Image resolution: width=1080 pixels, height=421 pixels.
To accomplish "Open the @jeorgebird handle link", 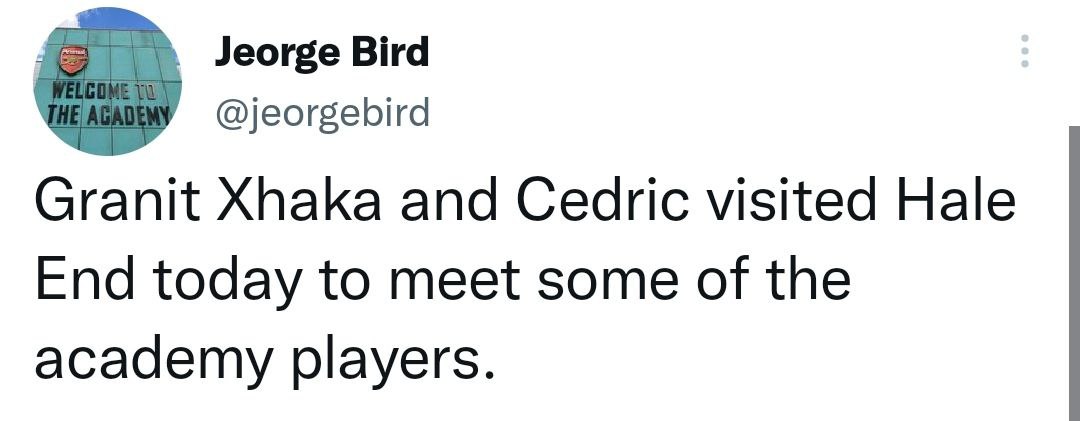I will (x=322, y=114).
